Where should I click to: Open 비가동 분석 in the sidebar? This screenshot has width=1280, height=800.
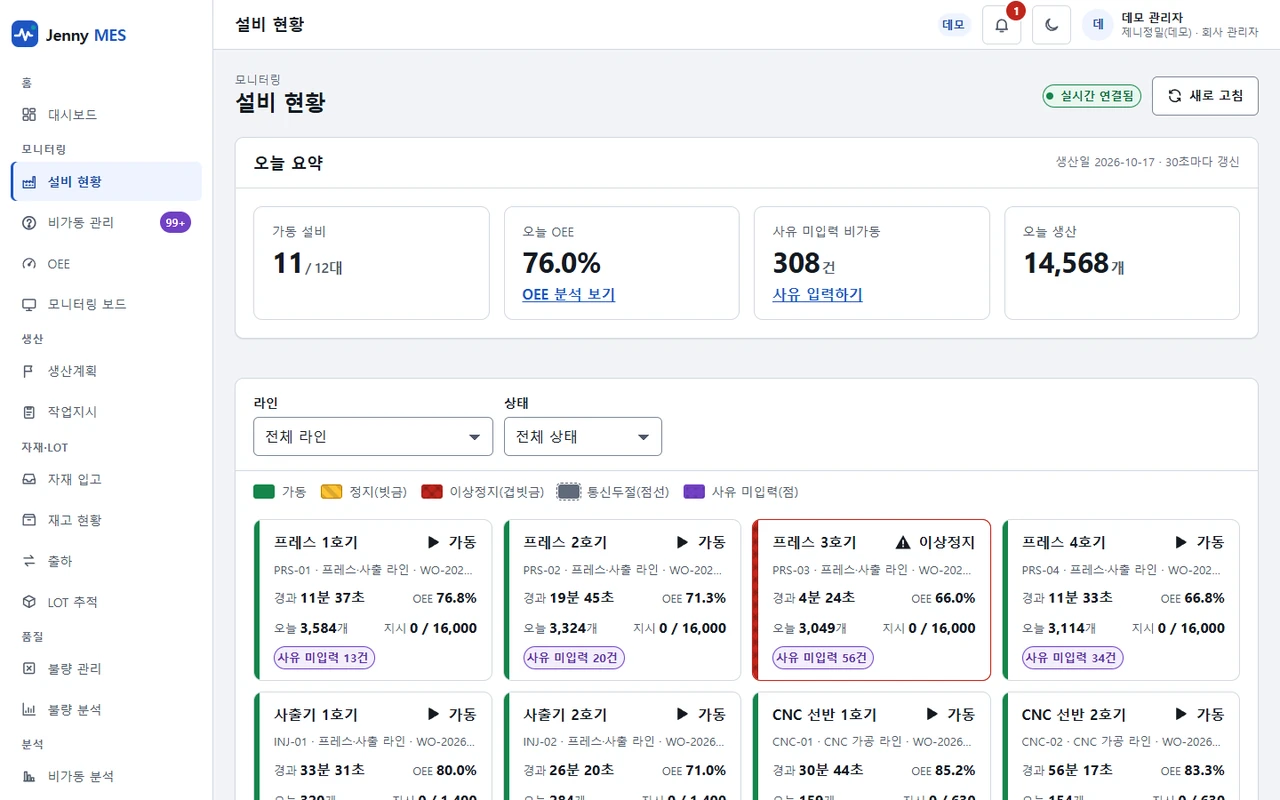click(x=106, y=776)
